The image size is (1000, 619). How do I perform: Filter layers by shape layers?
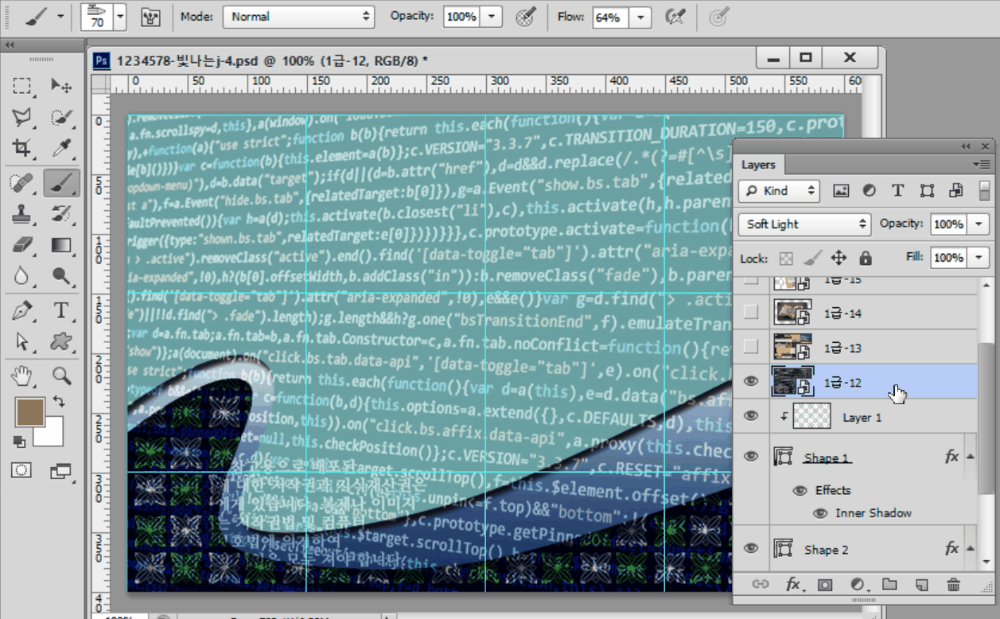[x=927, y=191]
